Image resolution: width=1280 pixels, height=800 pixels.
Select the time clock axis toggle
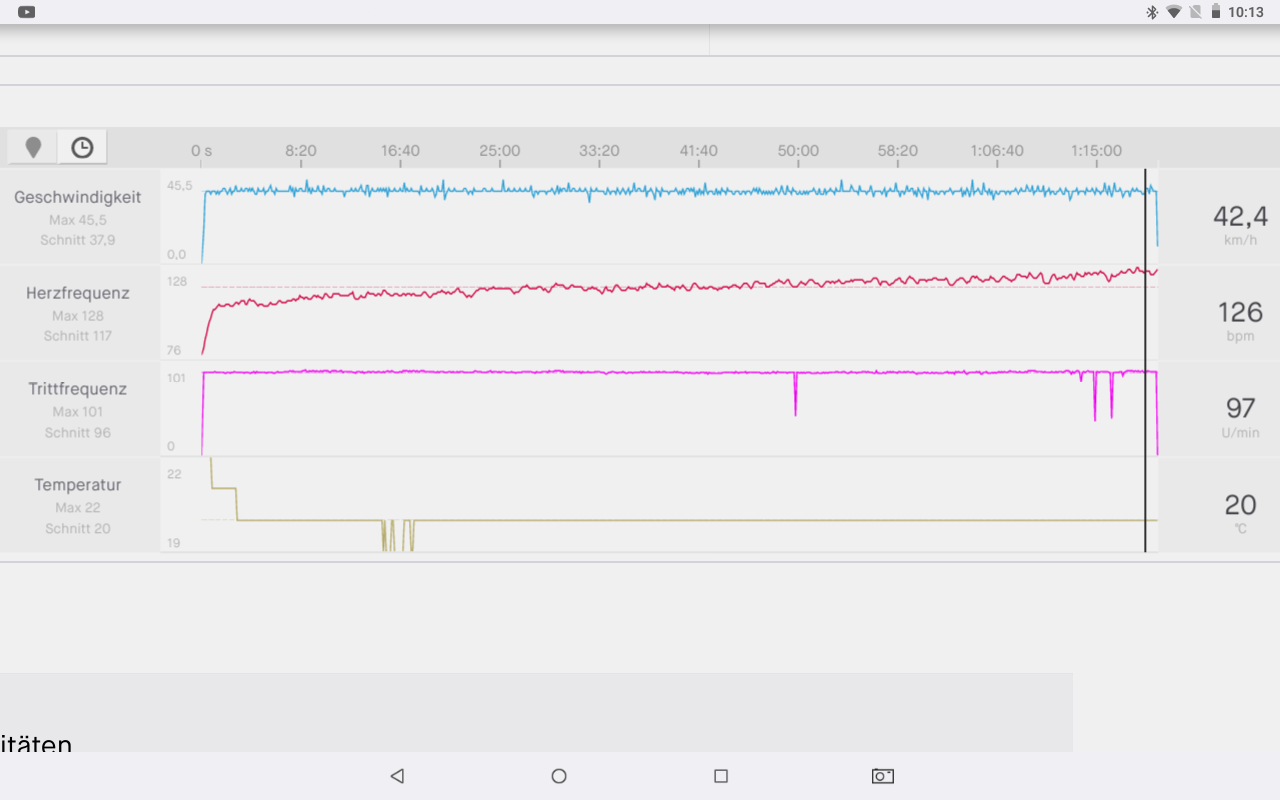point(82,148)
